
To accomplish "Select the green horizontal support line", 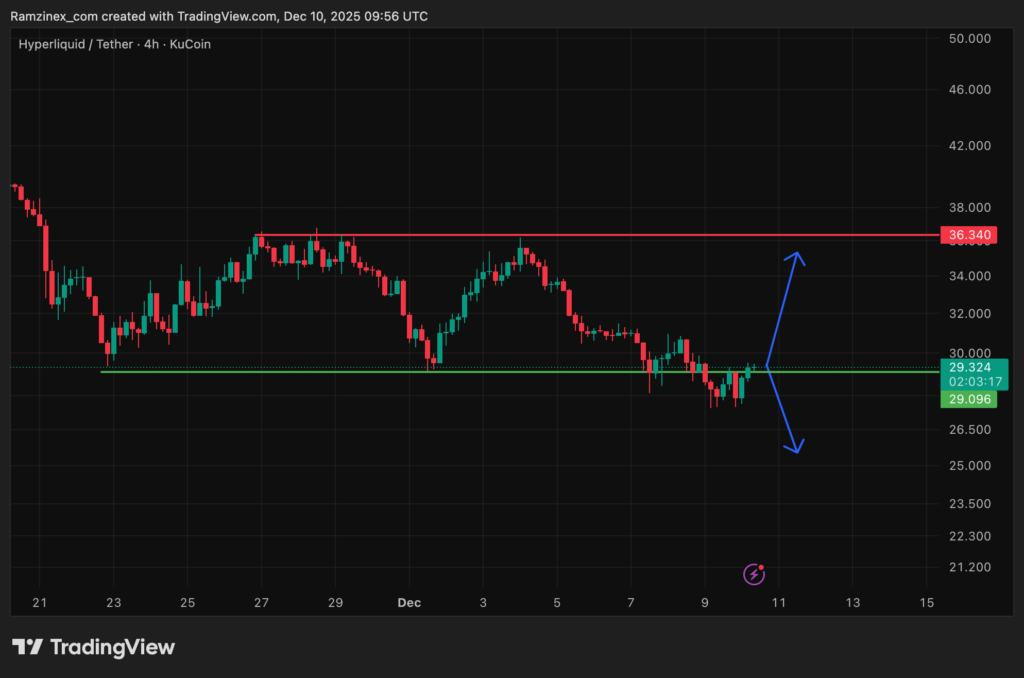I will click(500, 372).
